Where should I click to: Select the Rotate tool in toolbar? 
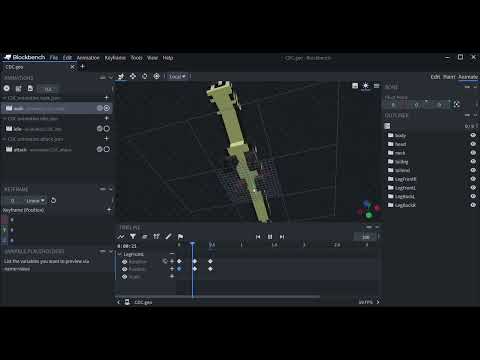pos(144,76)
